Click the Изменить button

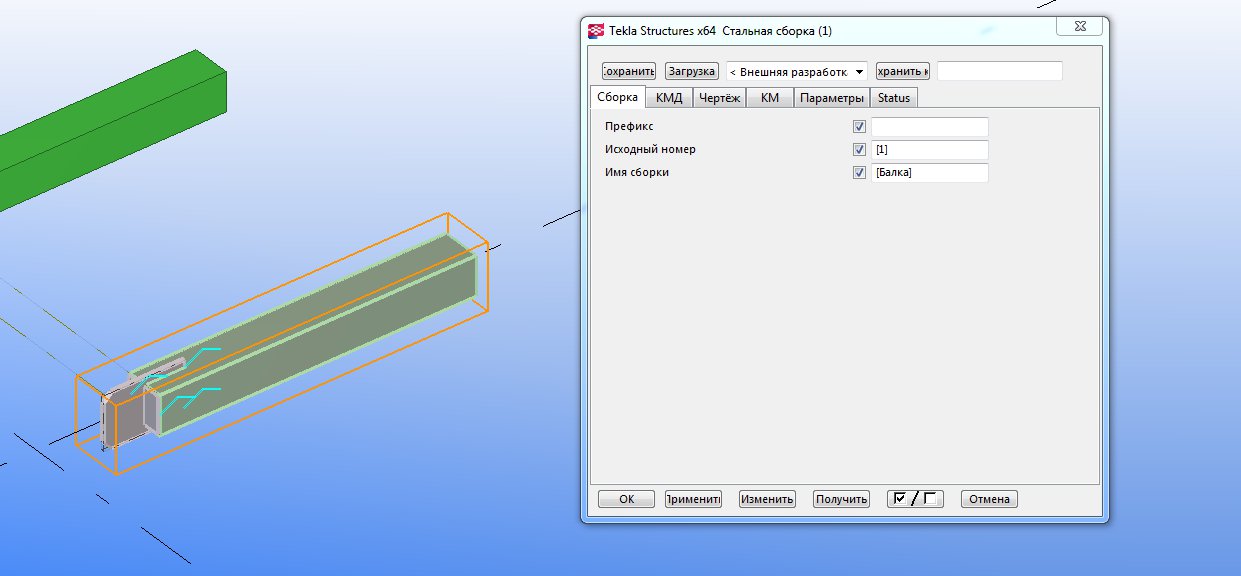pos(767,499)
